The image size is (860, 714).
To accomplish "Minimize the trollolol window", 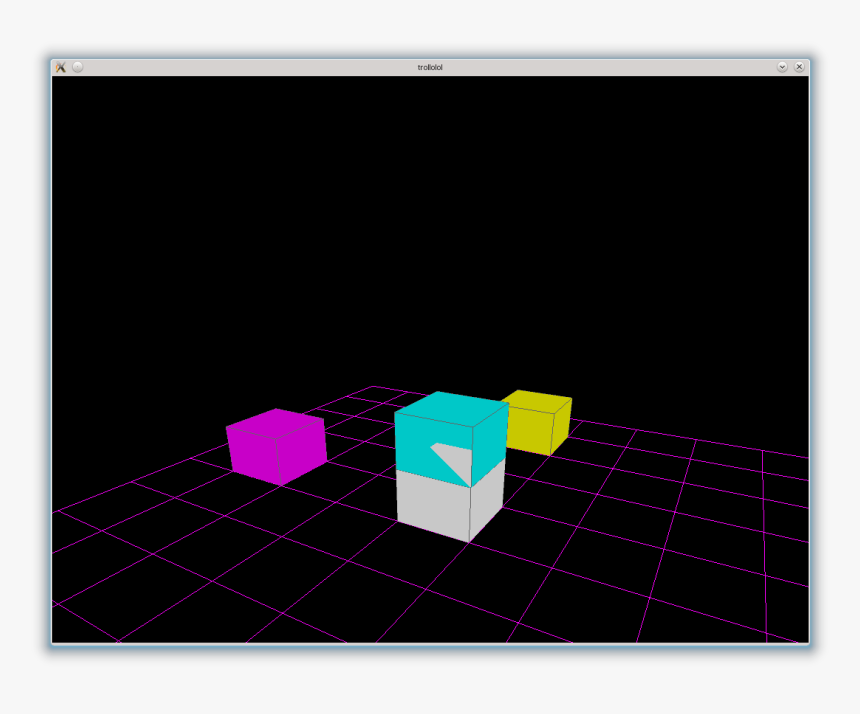I will point(782,67).
